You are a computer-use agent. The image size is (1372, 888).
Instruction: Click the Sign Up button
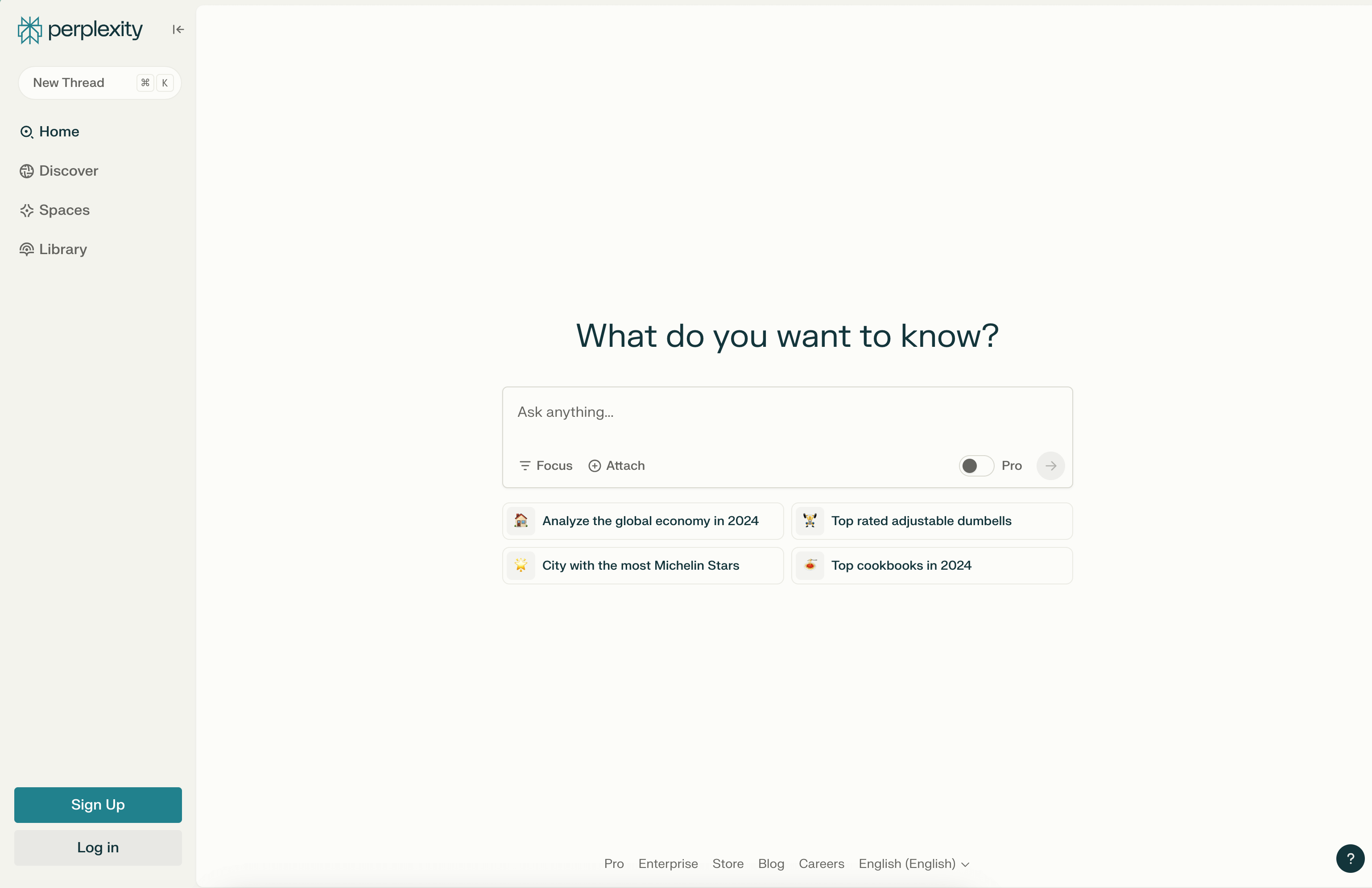click(x=98, y=805)
